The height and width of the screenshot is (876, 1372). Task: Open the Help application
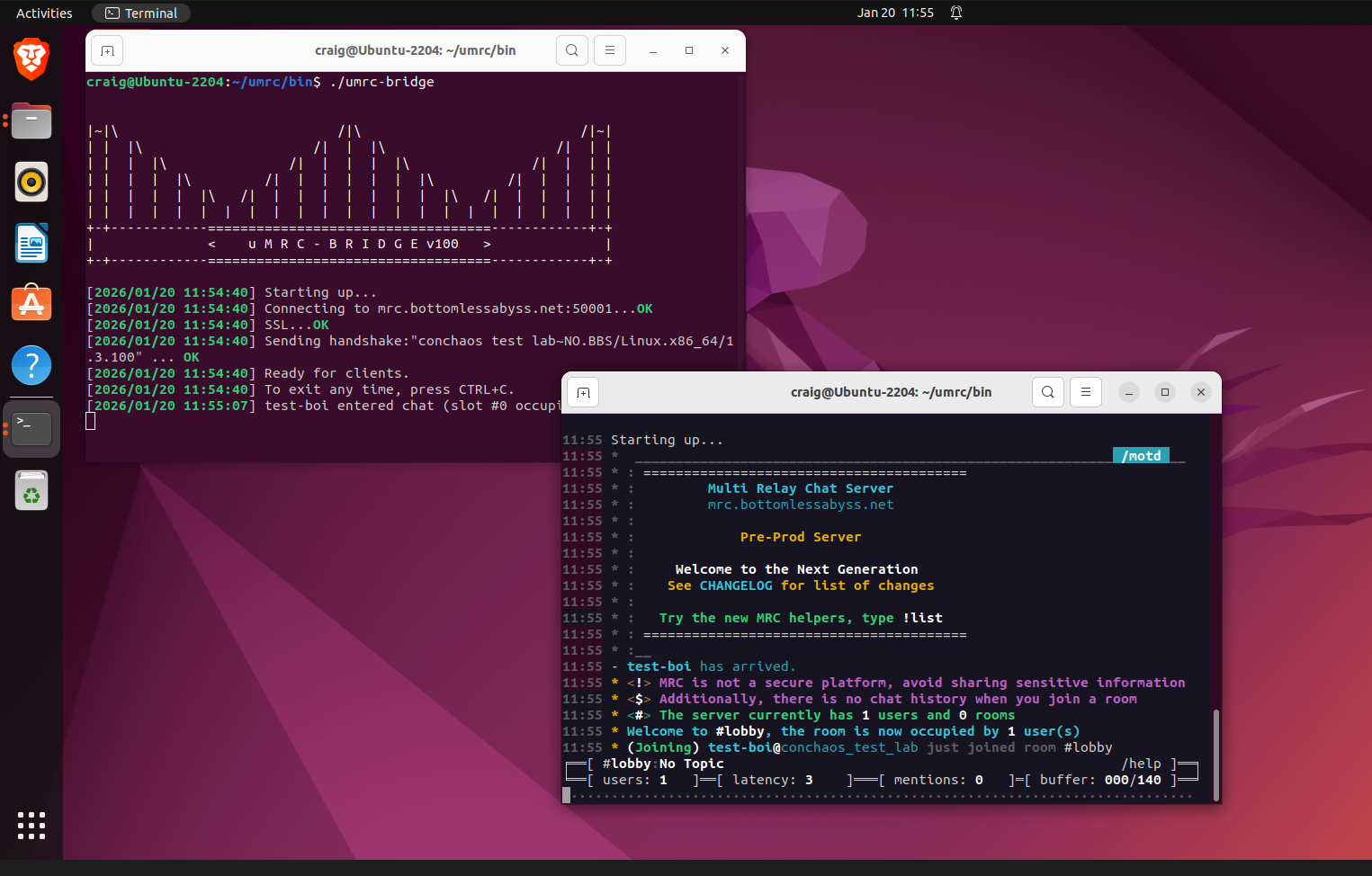[31, 365]
